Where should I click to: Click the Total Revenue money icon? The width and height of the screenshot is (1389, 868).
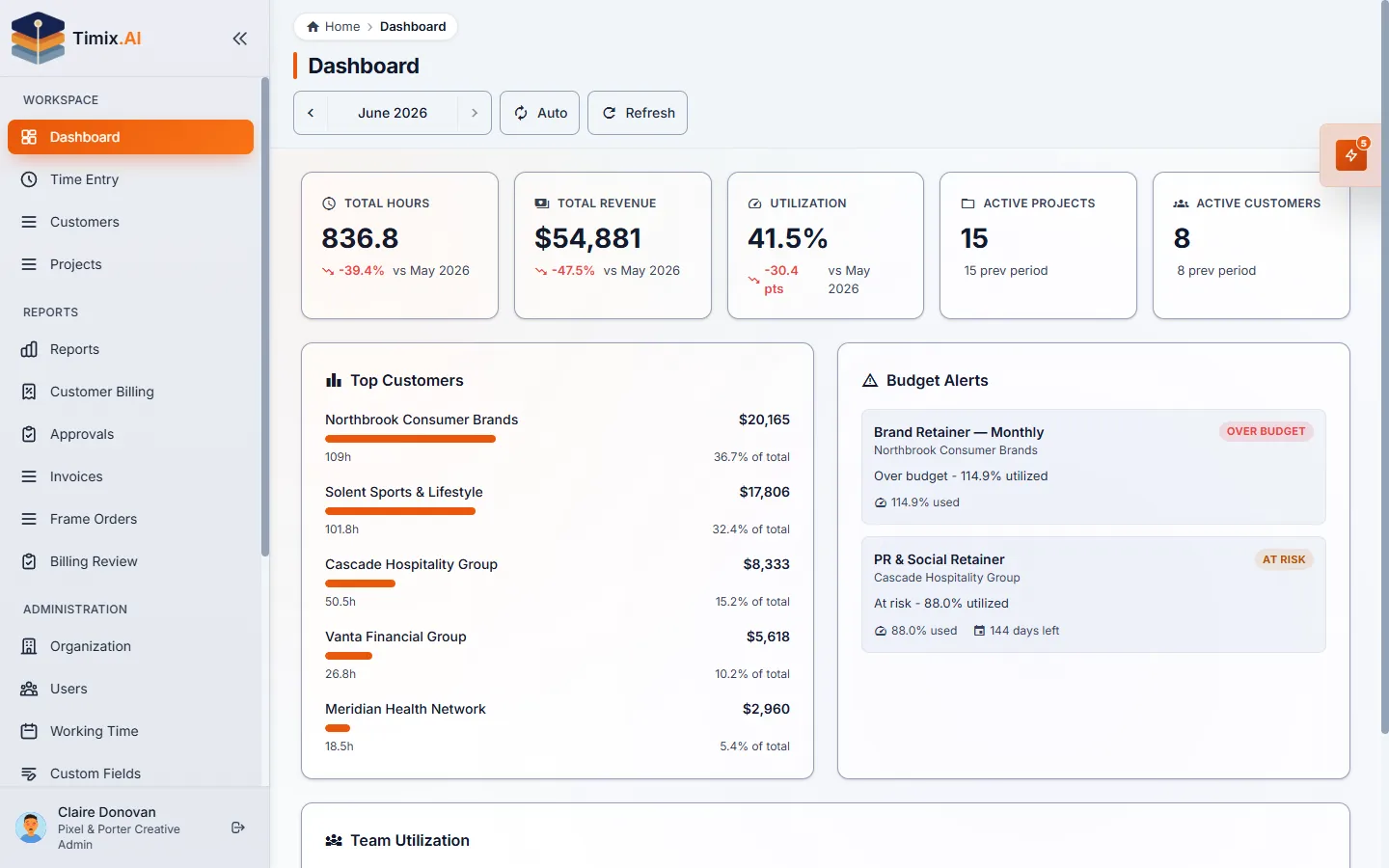click(542, 203)
